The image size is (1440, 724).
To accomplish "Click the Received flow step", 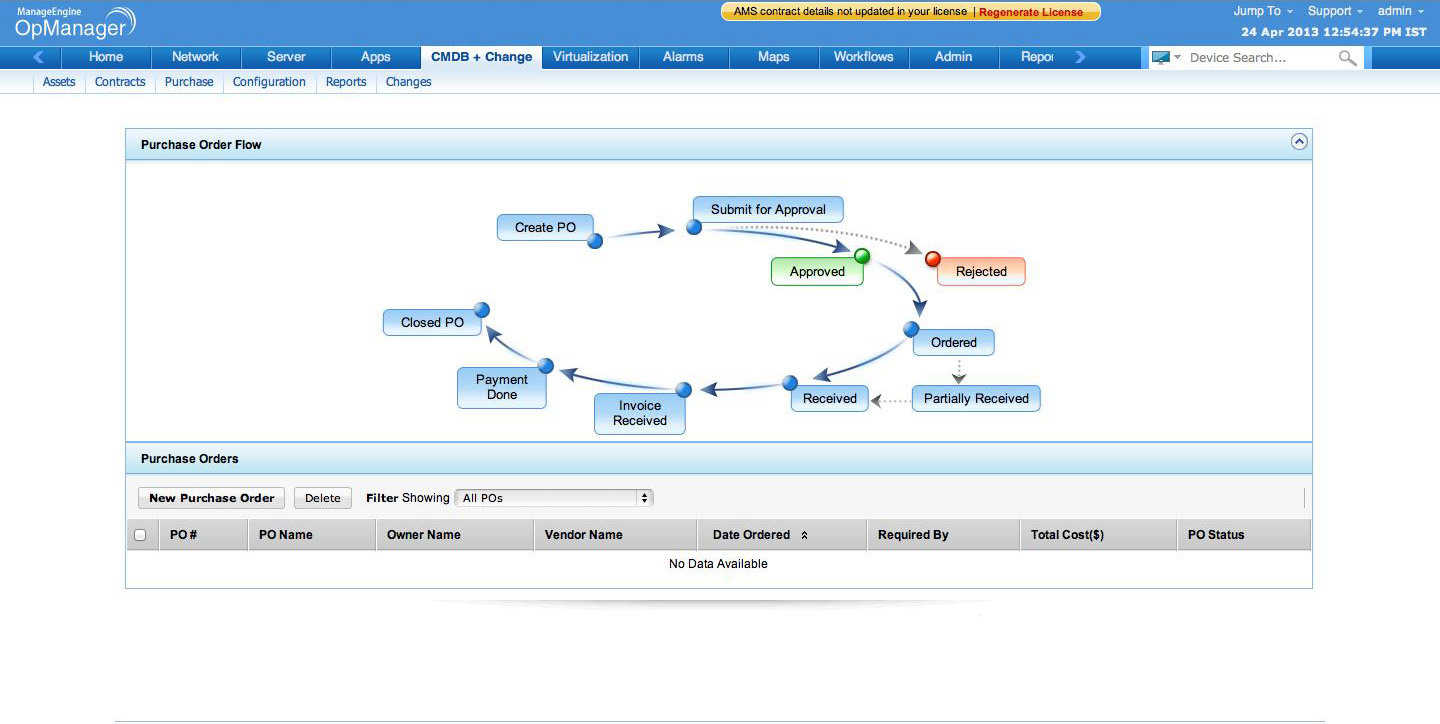I will 830,398.
